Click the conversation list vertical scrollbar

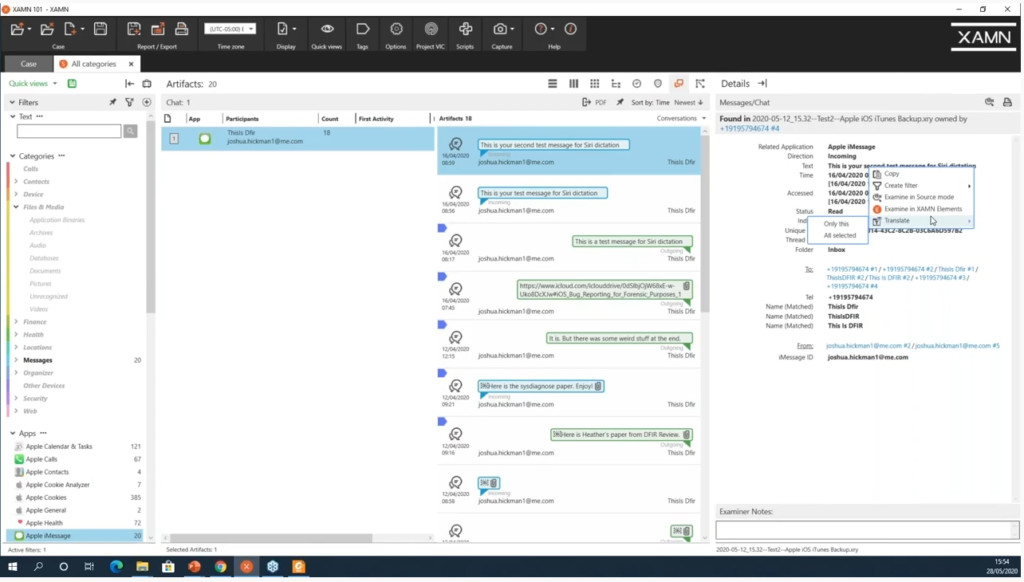point(705,222)
